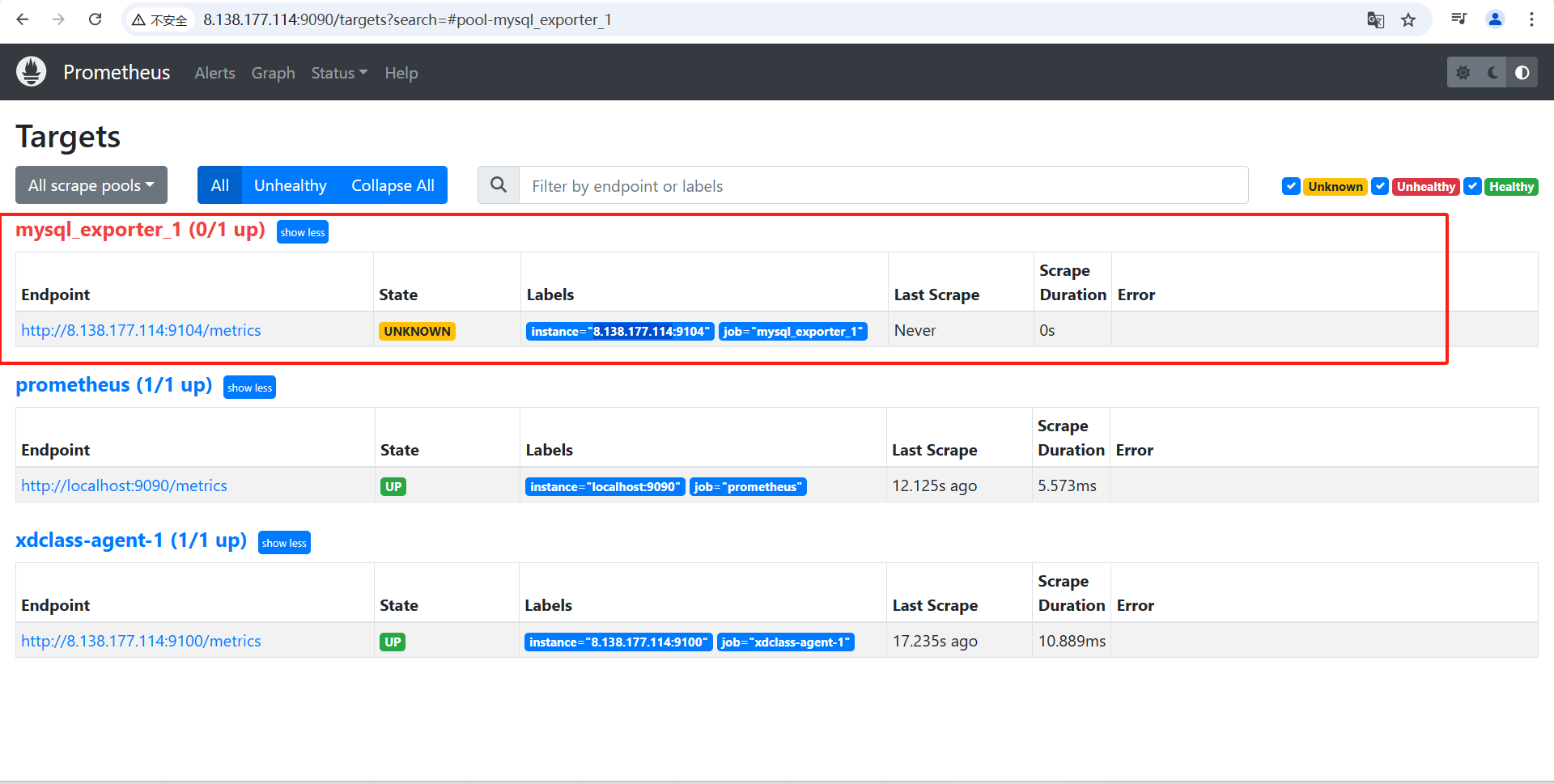Screen dimensions: 1554x784
Task: Click the instance="localhost:9090" label
Action: pyautogui.click(x=605, y=486)
